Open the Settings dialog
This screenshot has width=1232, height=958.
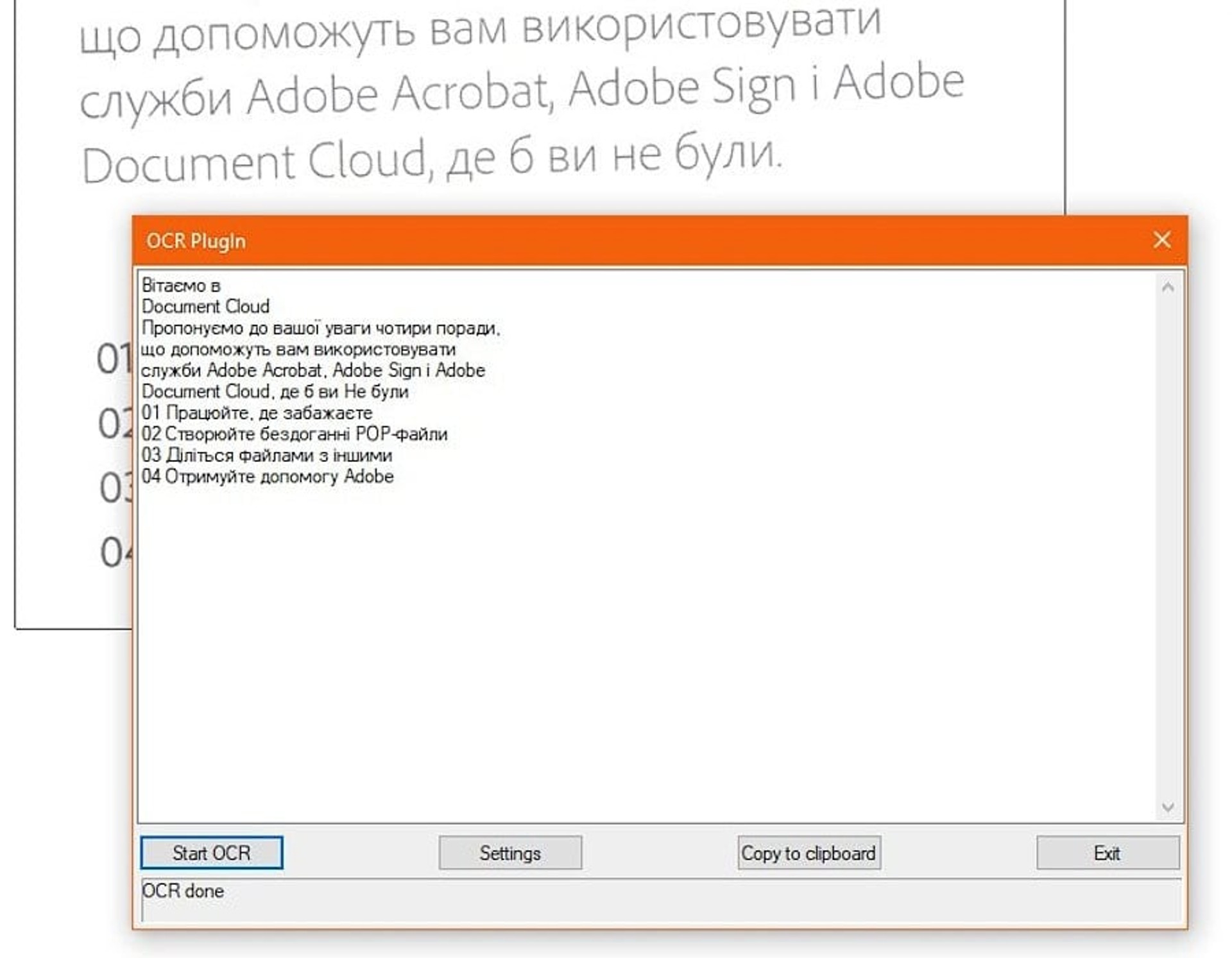[510, 853]
